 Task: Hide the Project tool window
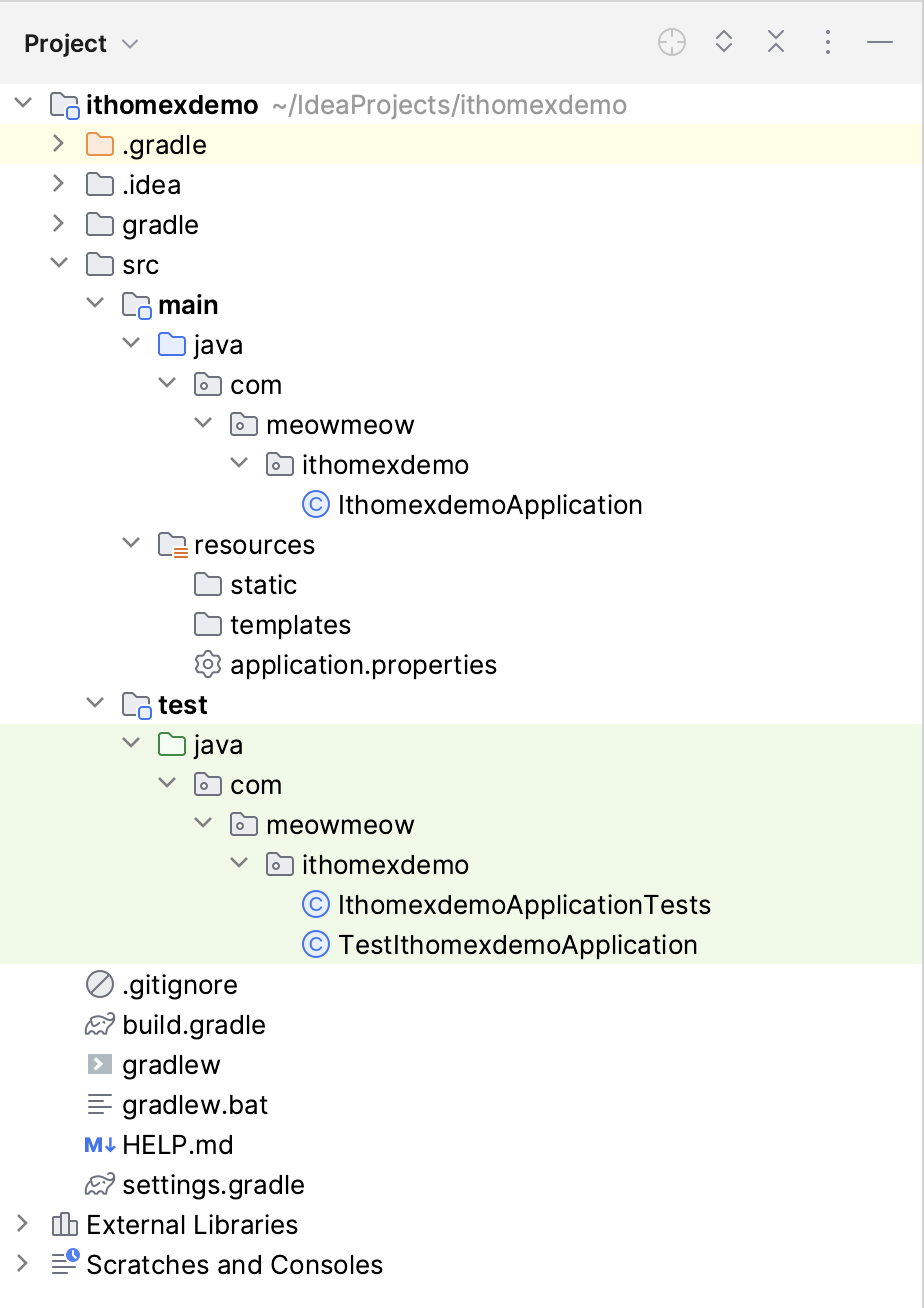click(880, 43)
